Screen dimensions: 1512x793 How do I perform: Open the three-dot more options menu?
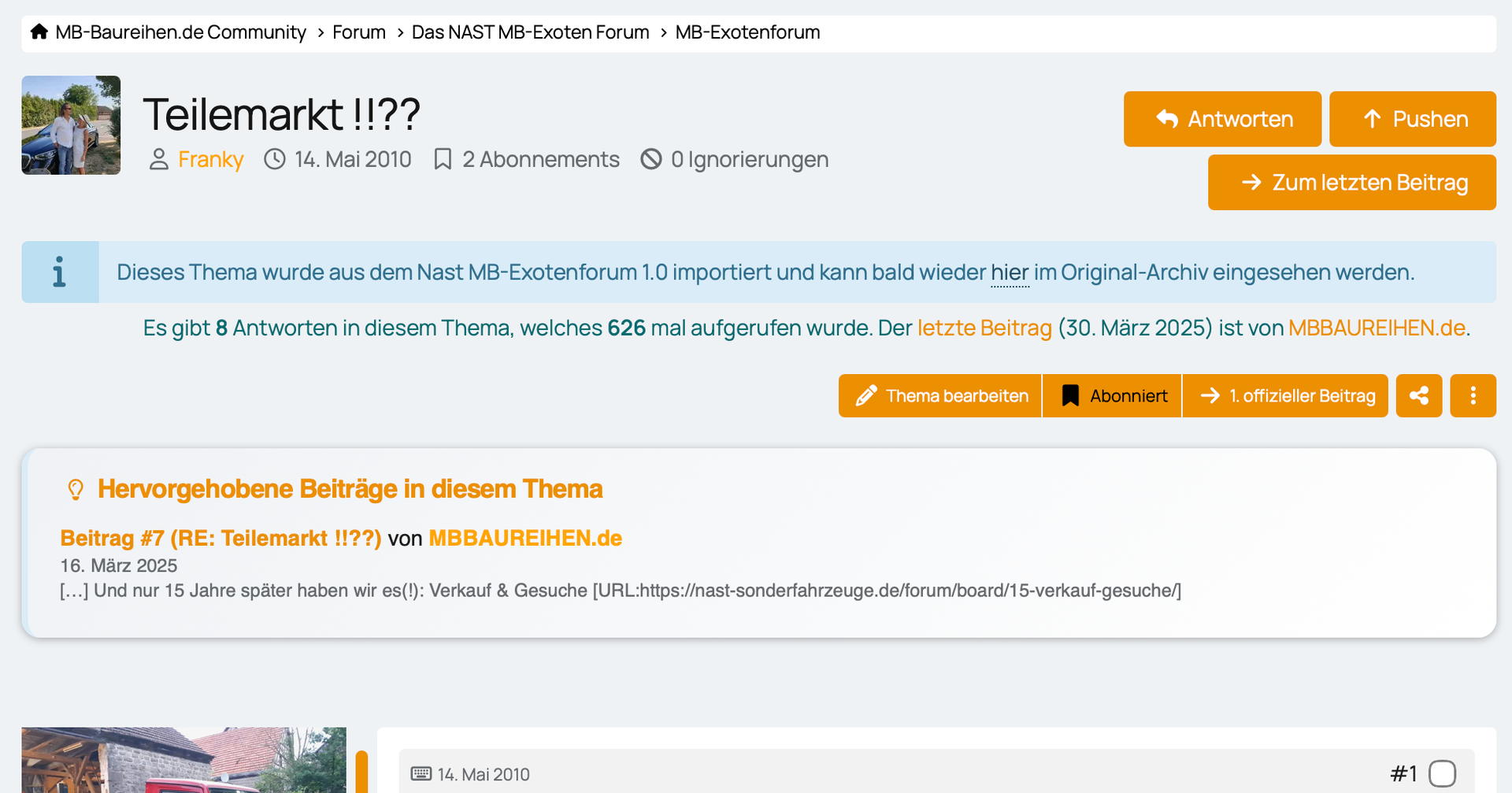click(x=1473, y=395)
